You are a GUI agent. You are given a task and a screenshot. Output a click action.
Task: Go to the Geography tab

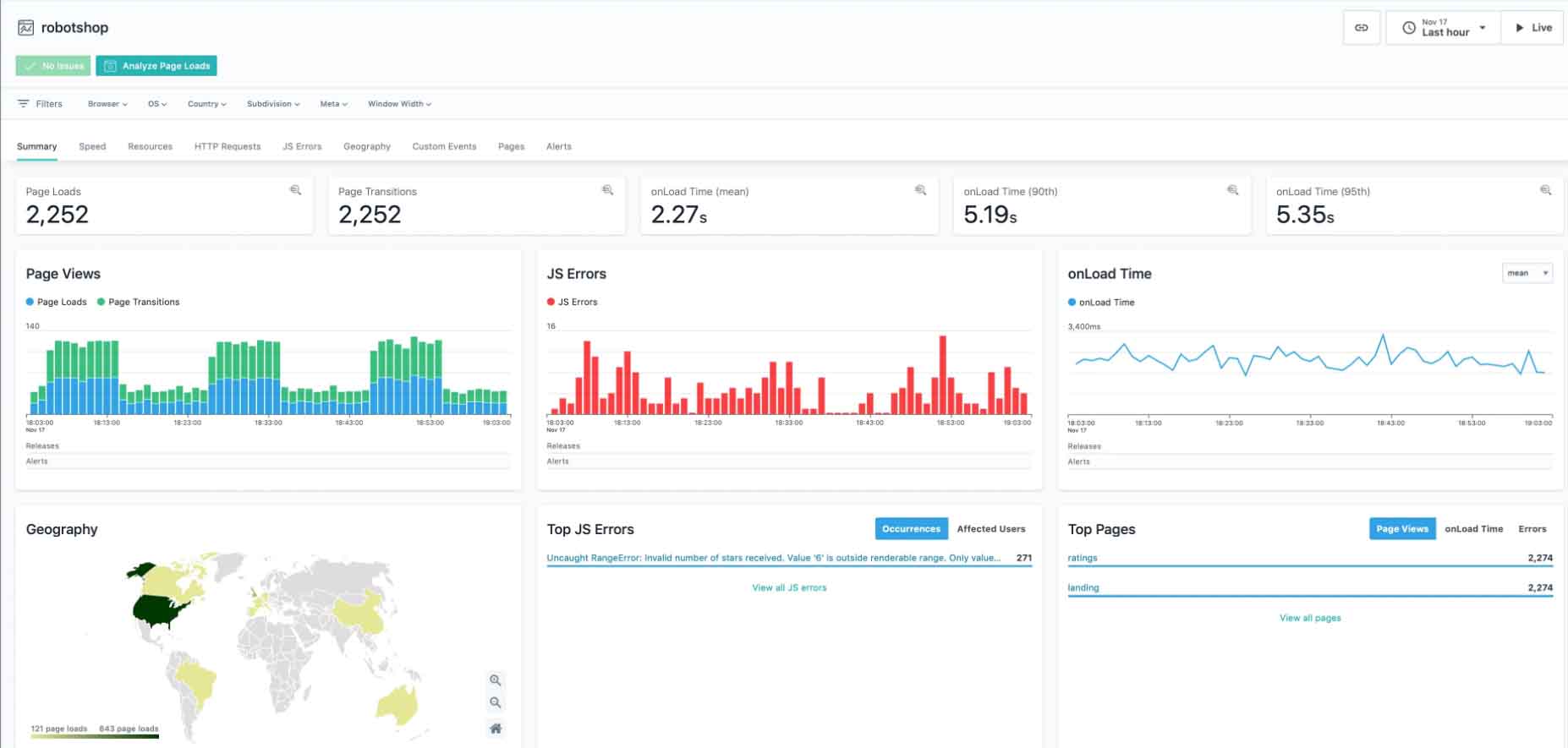(x=367, y=146)
